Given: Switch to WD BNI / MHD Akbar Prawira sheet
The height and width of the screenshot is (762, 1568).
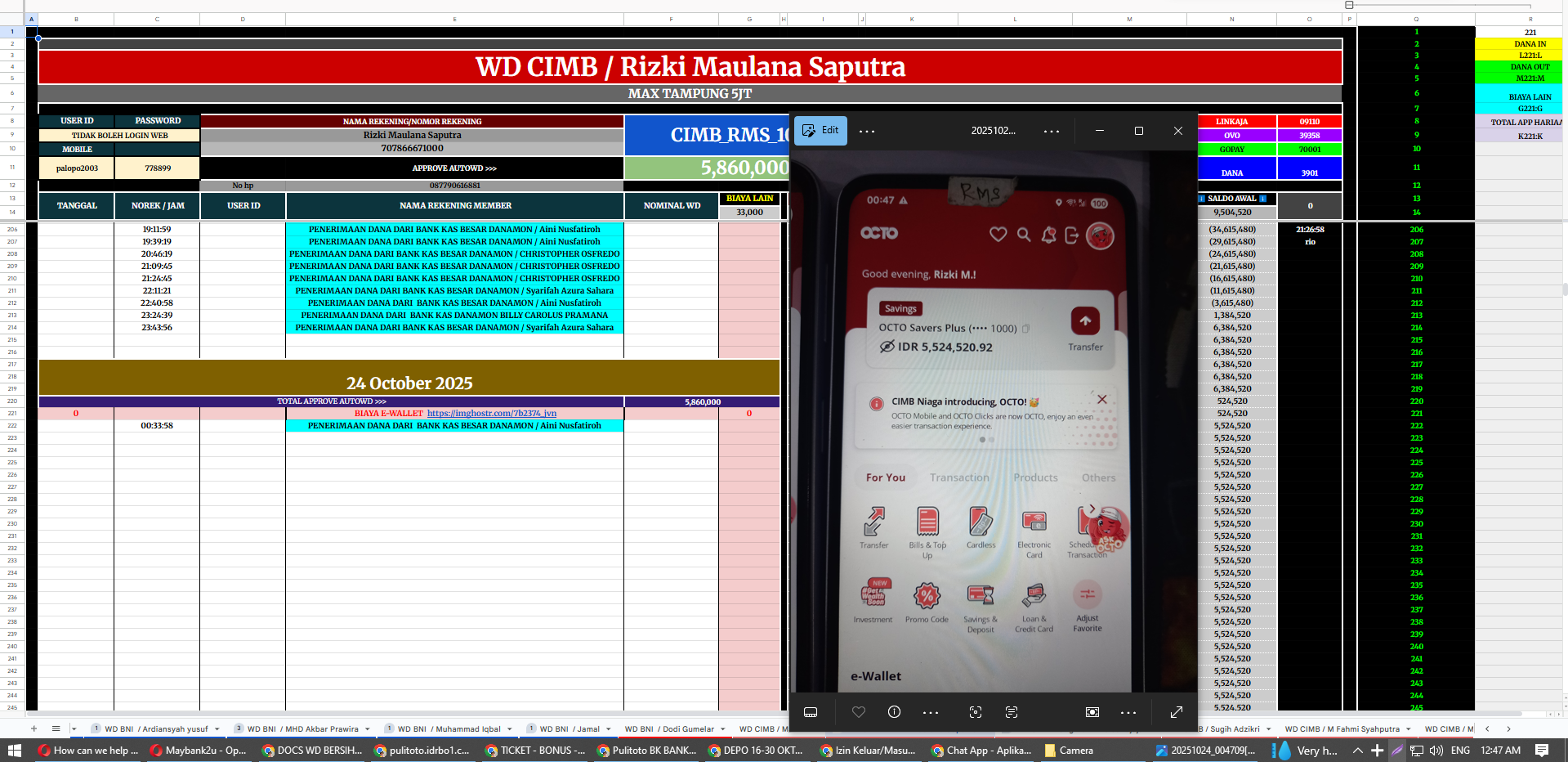Looking at the screenshot, I should [x=302, y=729].
